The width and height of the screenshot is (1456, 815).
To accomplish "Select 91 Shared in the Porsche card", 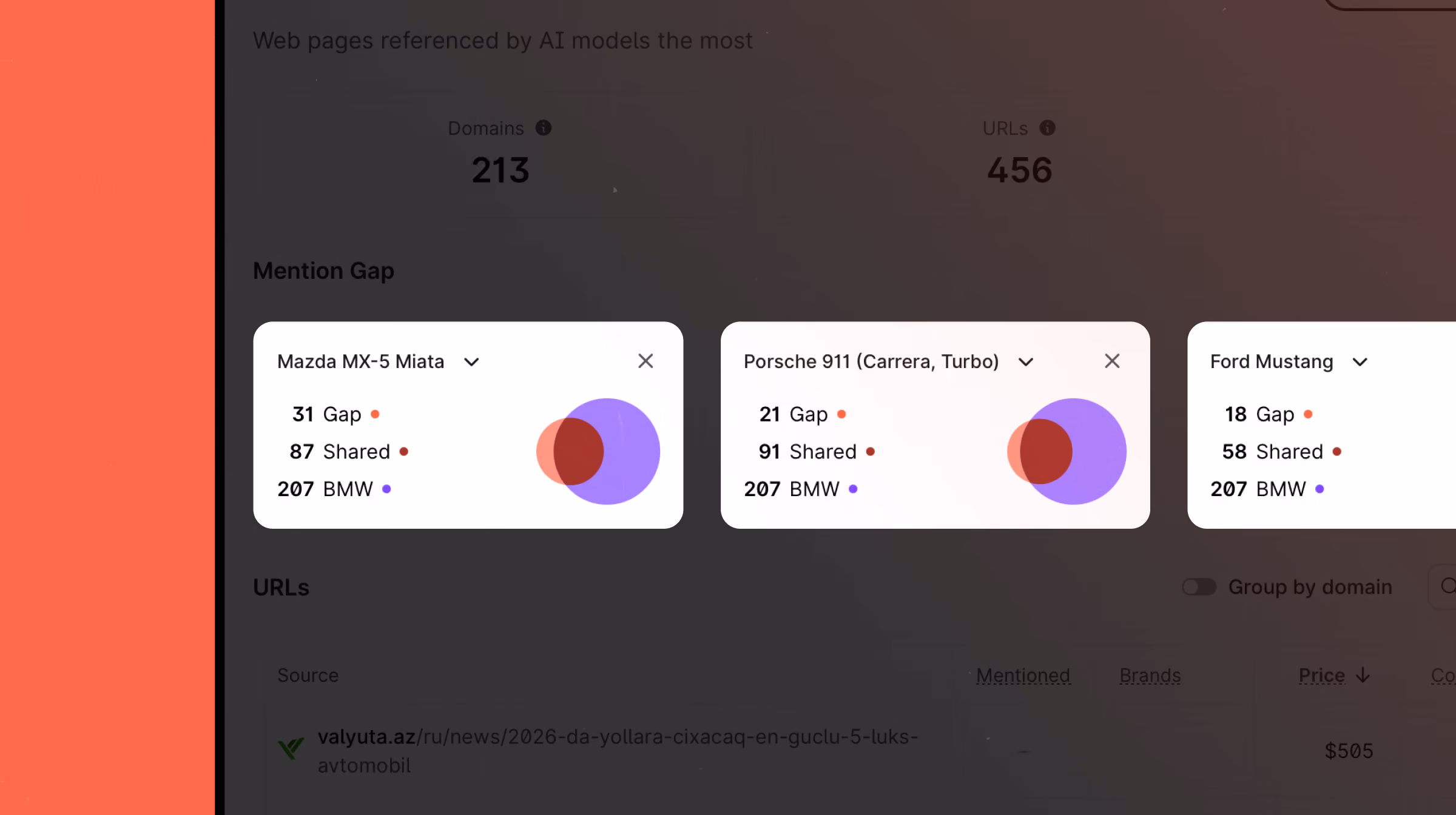I will point(817,452).
